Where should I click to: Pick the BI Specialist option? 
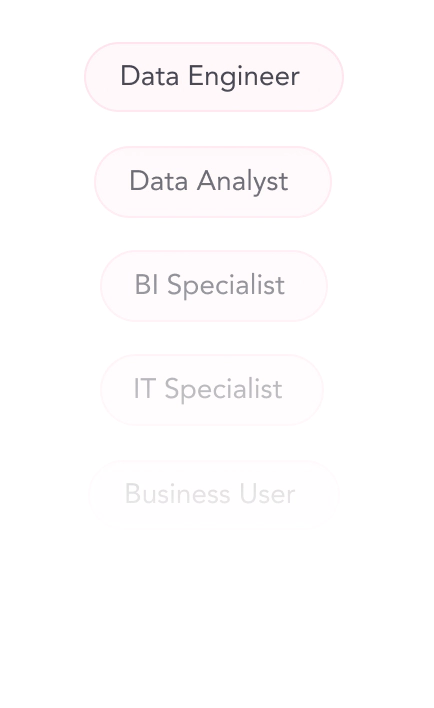(x=214, y=286)
